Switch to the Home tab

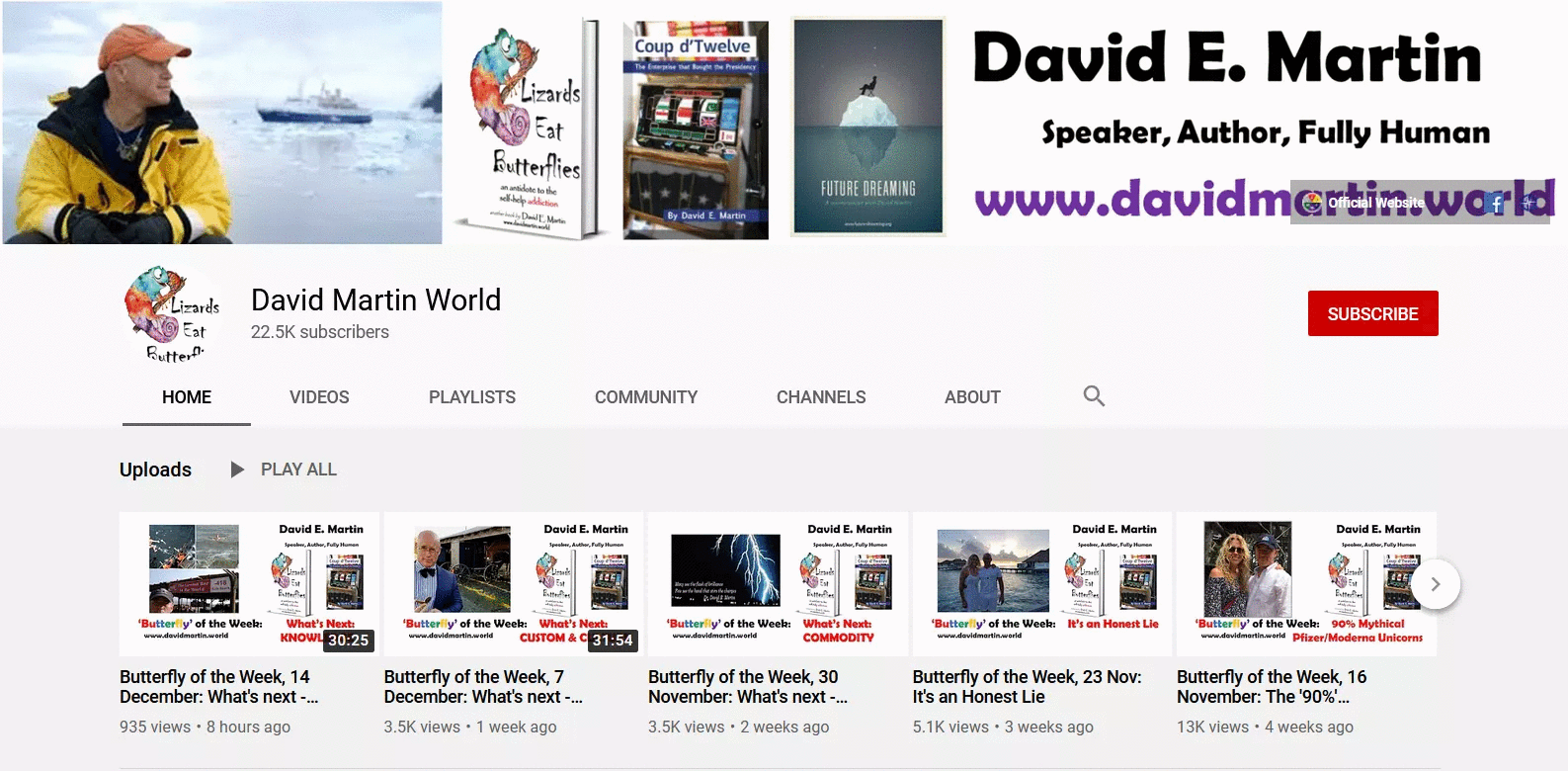(187, 397)
